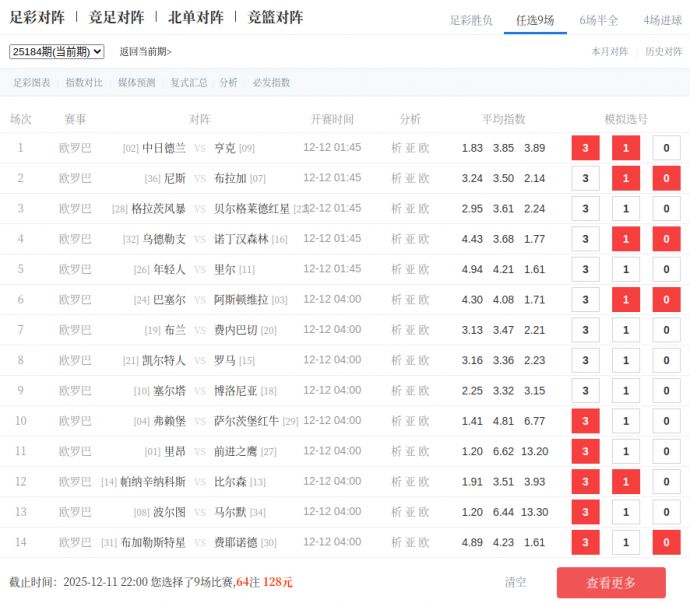The image size is (690, 603).
Task: Open the 必发指数 toolbar item
Action: (271, 83)
